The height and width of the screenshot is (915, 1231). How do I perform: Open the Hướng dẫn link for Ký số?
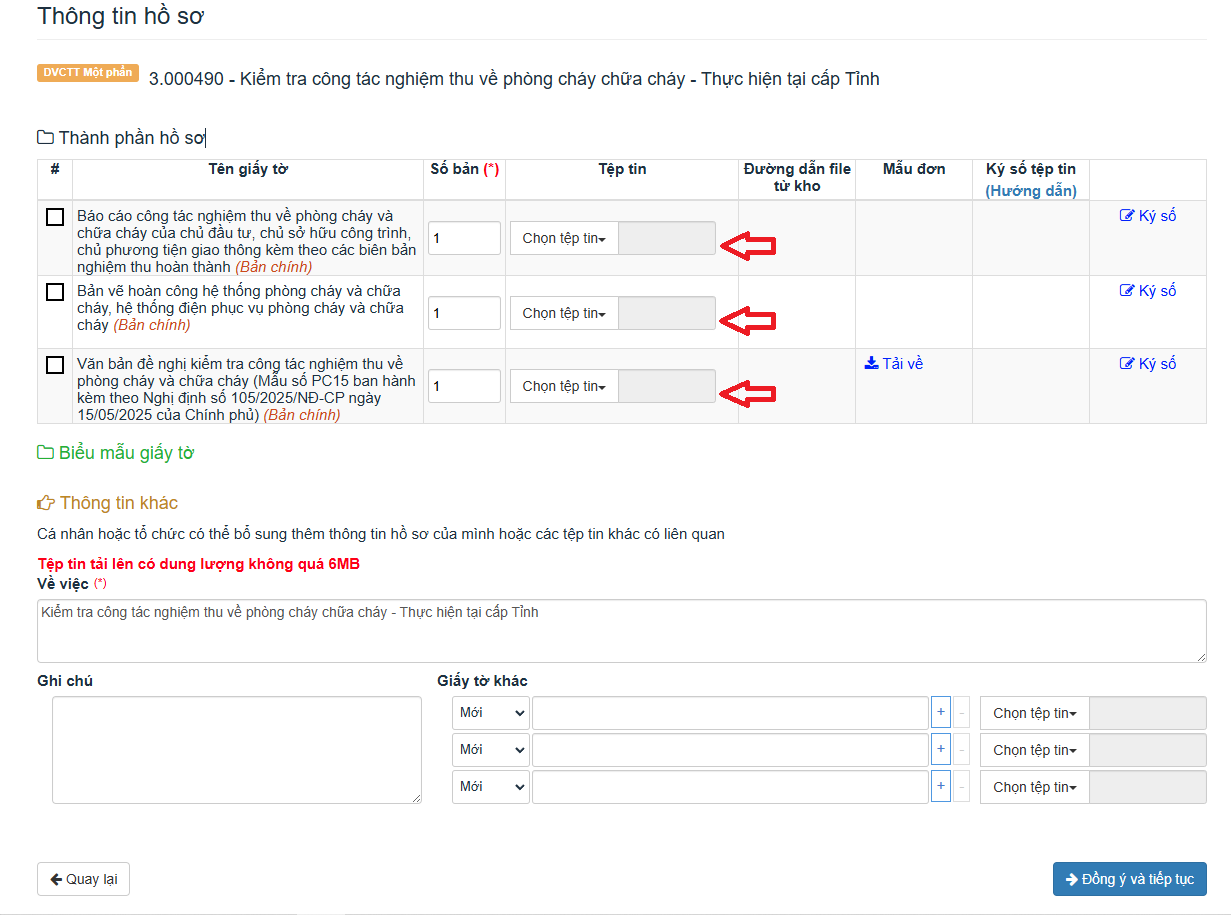point(1030,191)
